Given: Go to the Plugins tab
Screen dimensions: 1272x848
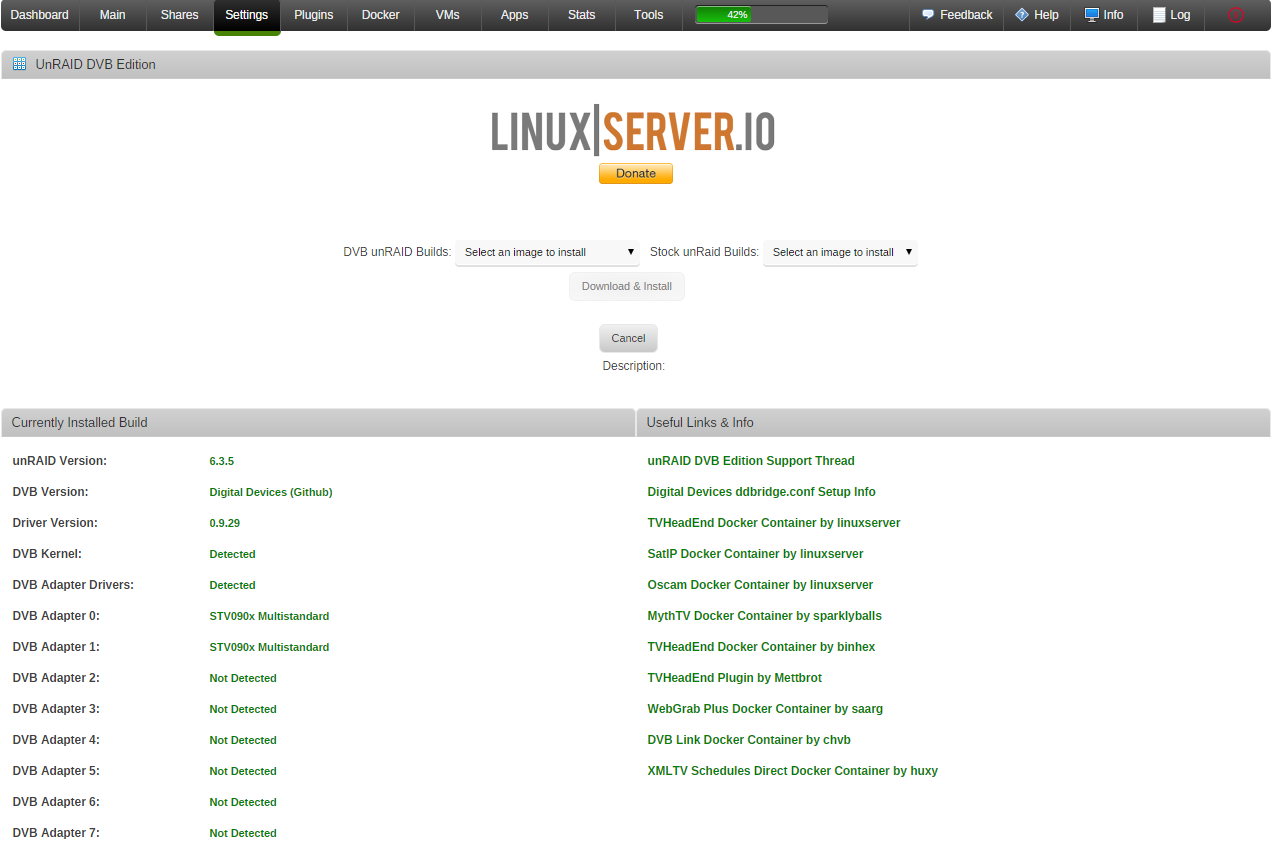Looking at the screenshot, I should [314, 15].
